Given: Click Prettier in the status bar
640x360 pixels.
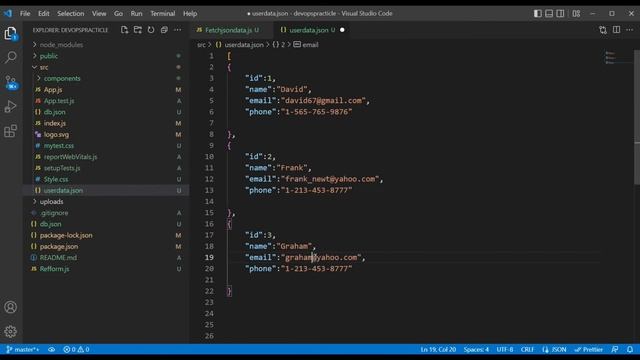Looking at the screenshot, I should 589,349.
